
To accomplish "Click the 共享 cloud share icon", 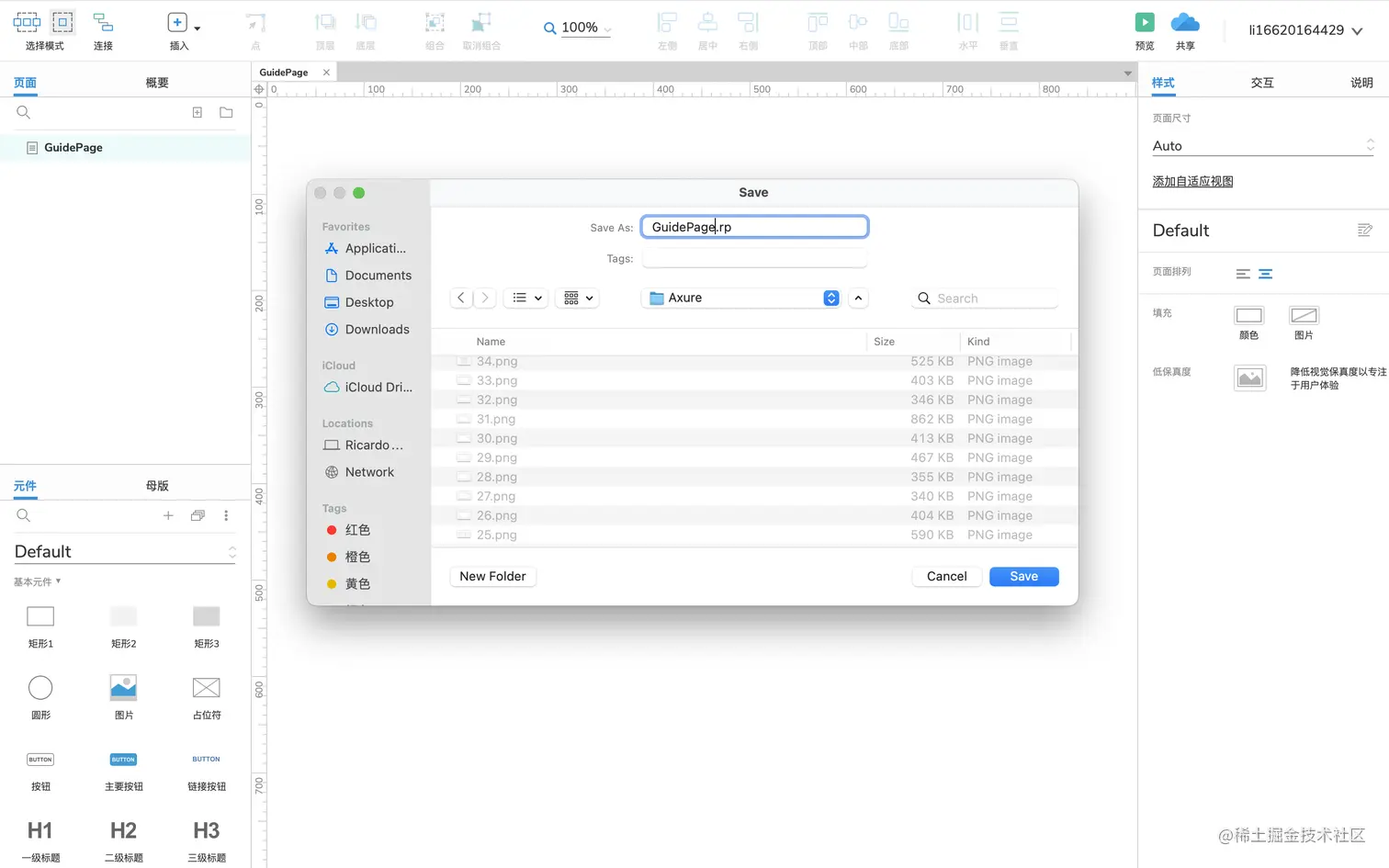I will click(x=1185, y=22).
